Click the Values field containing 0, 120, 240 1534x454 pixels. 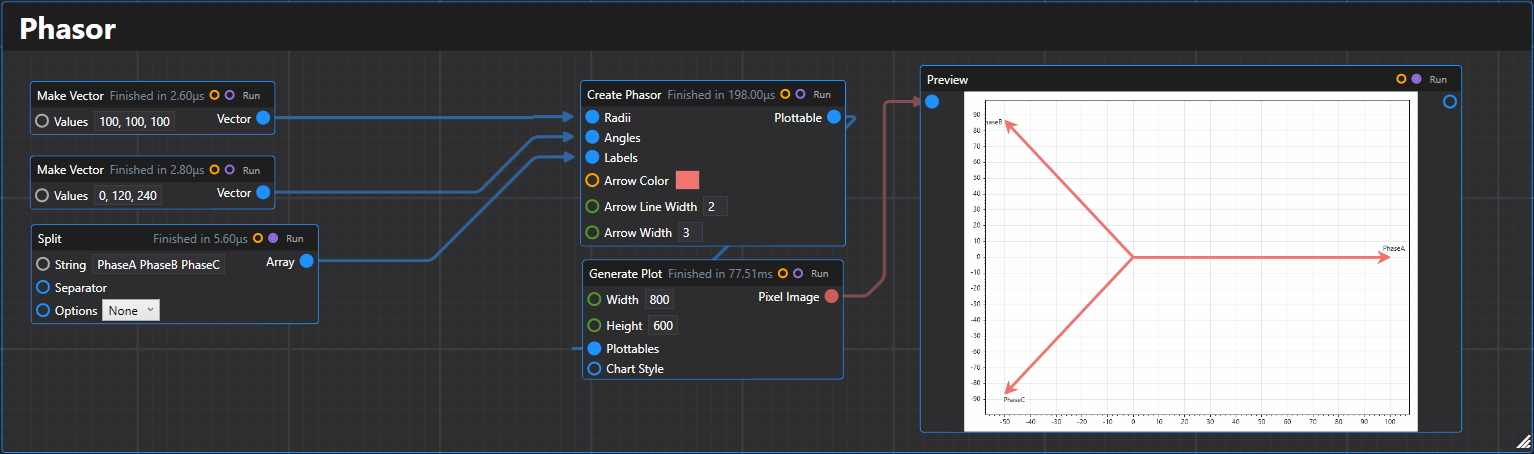[x=128, y=196]
